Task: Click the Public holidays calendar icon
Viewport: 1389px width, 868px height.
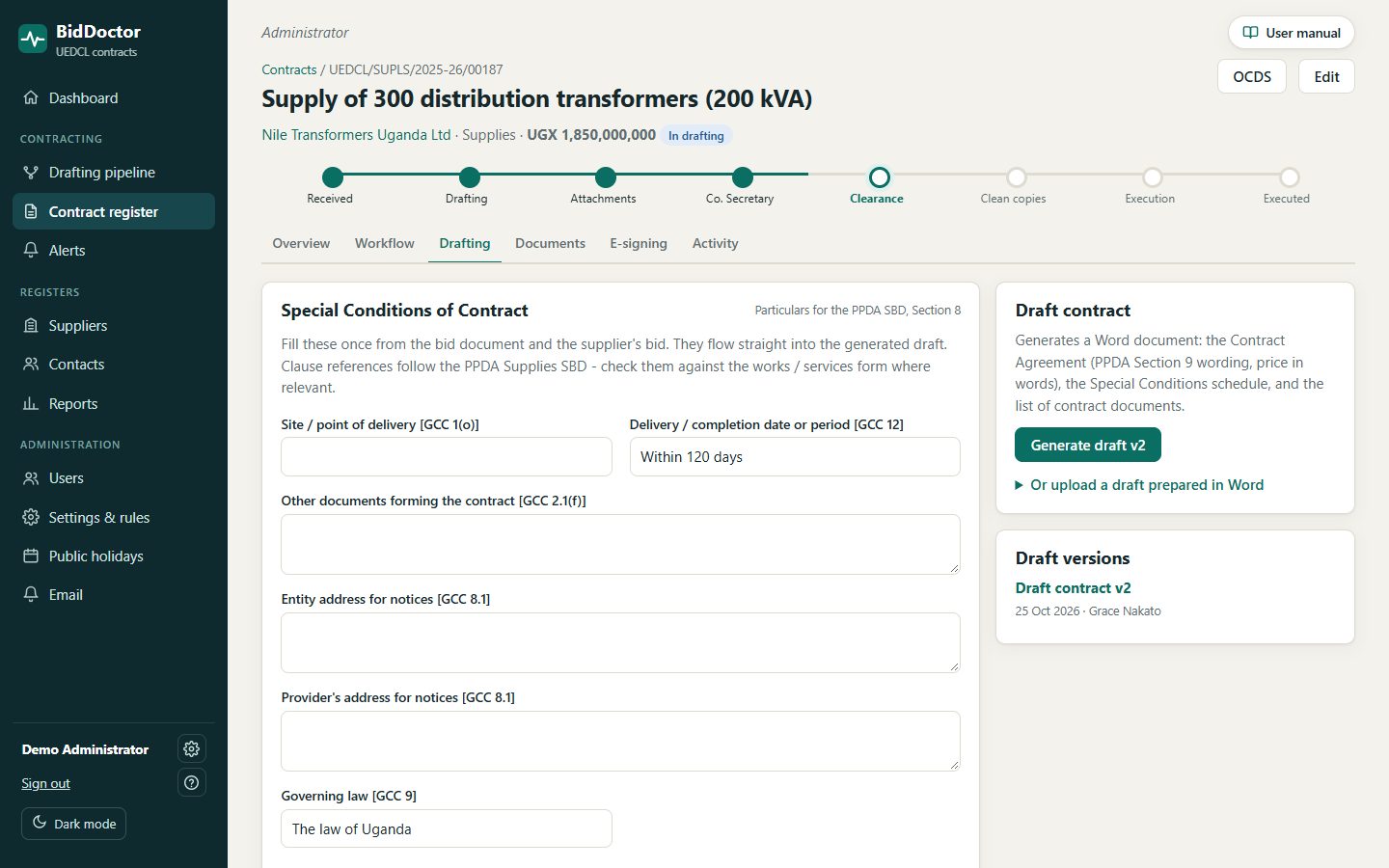Action: pyautogui.click(x=31, y=556)
